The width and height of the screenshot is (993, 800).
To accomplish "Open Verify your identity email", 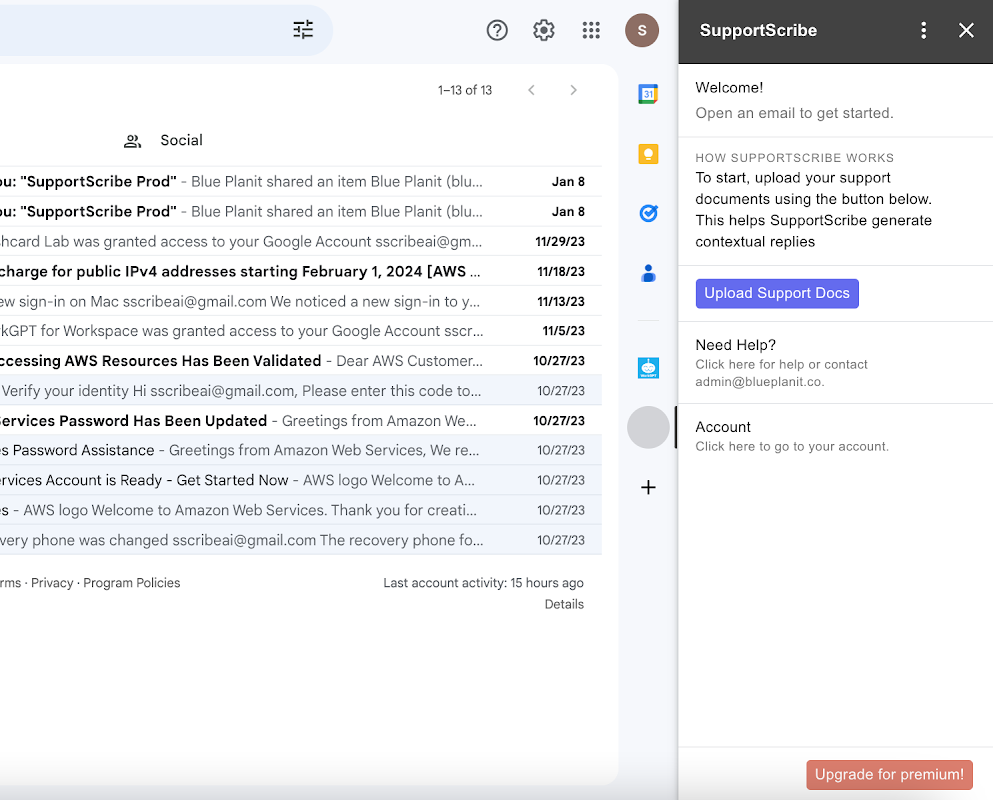I will point(301,391).
